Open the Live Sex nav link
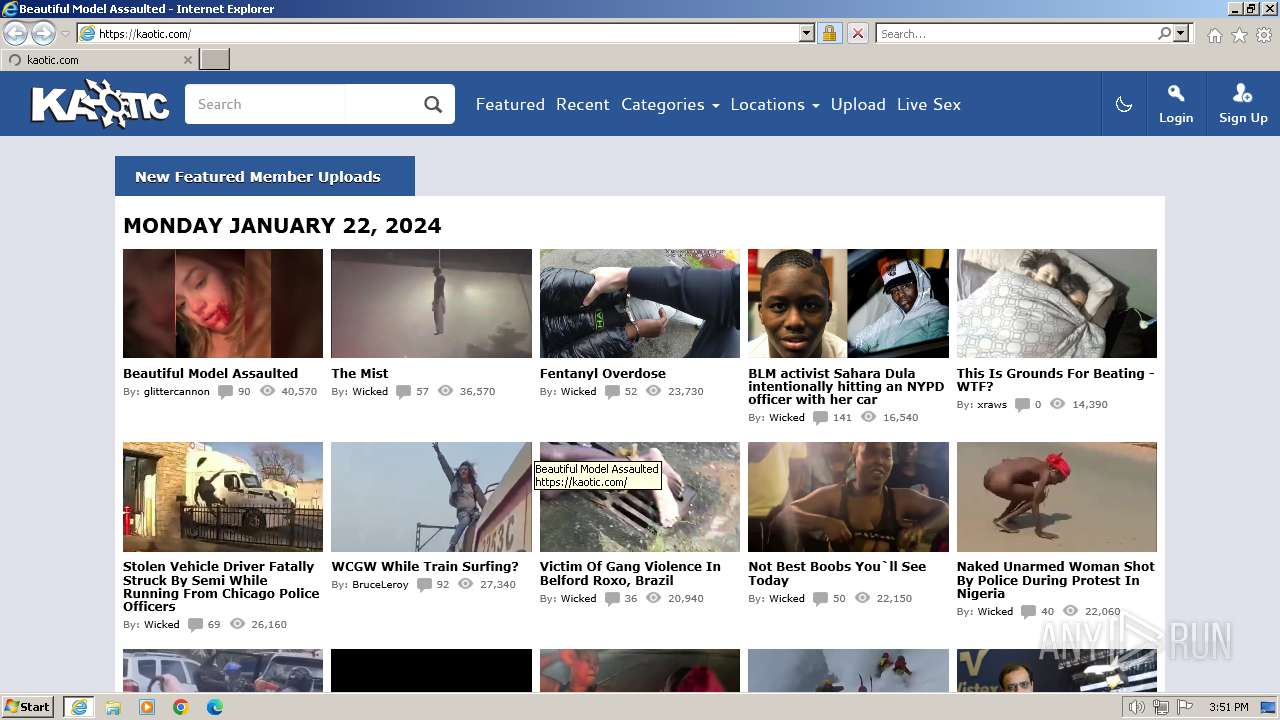This screenshot has height=720, width=1280. coord(929,104)
